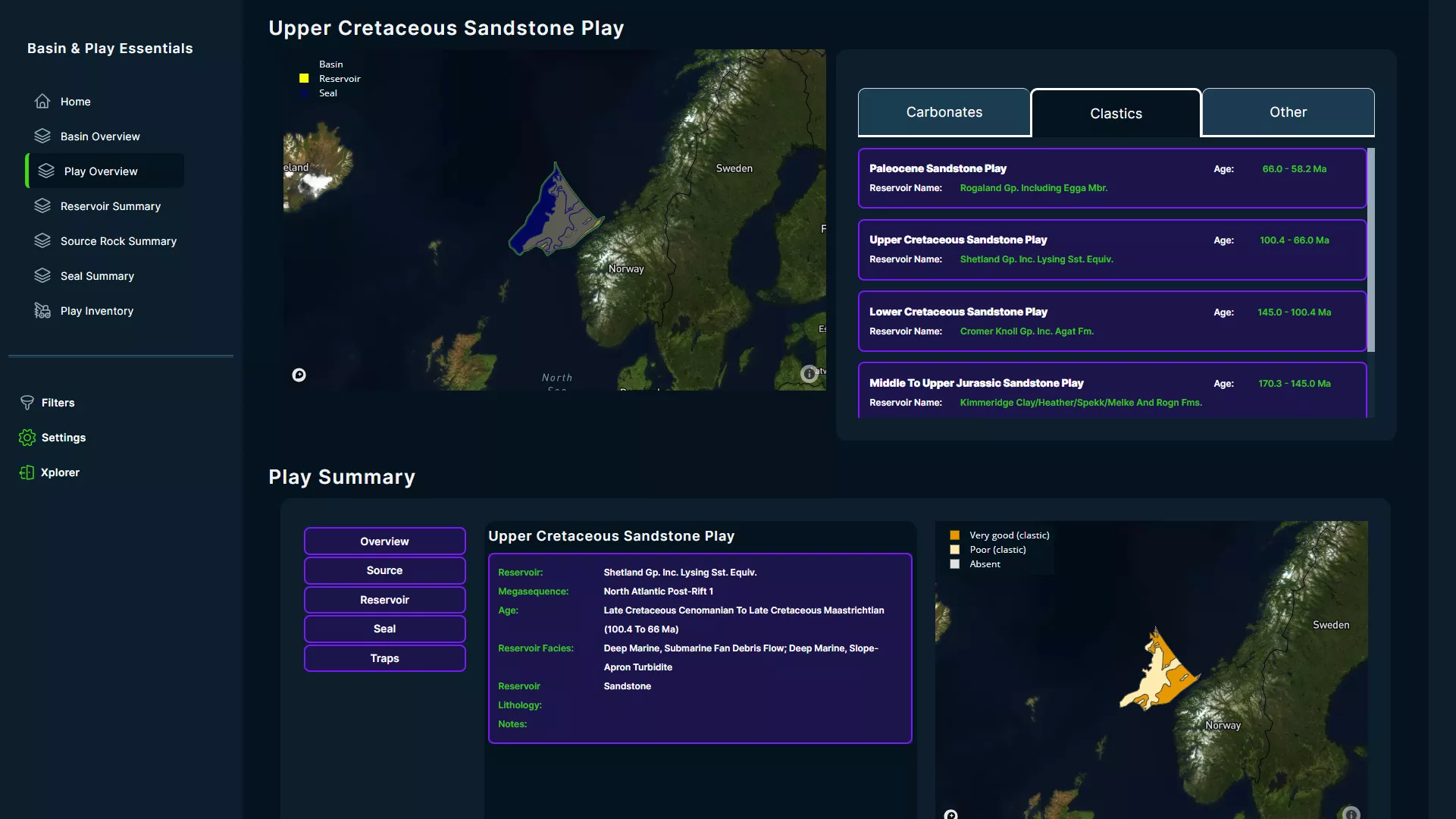Open Settings gear icon
Image resolution: width=1456 pixels, height=819 pixels.
(27, 438)
